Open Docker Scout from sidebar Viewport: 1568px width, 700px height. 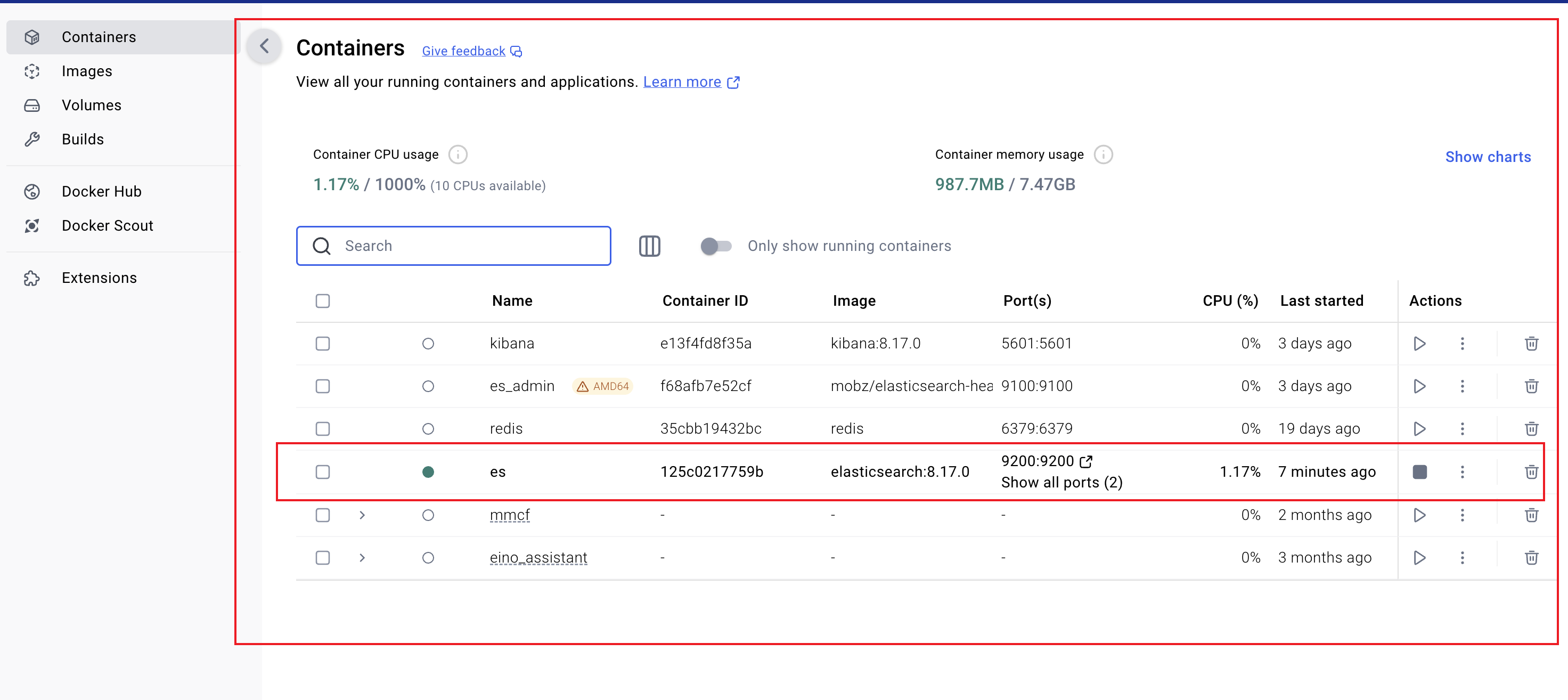click(x=123, y=226)
